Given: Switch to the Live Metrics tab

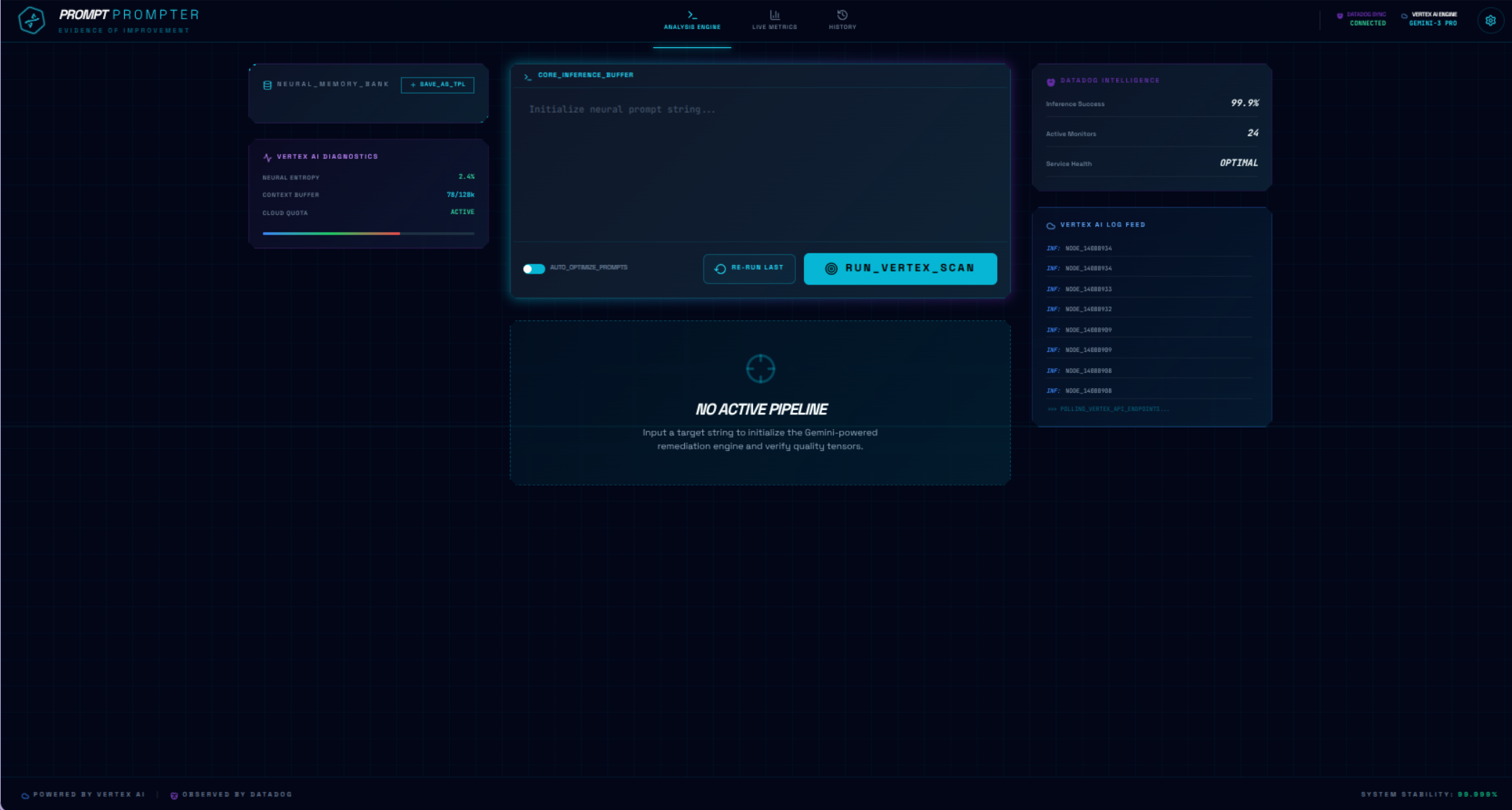Looking at the screenshot, I should (774, 20).
